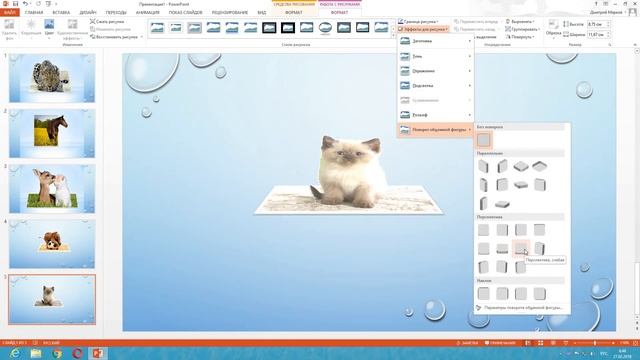Screen dimensions: 640x360
Task: Click the Удалить фон (remove background) button
Action: coord(9,29)
